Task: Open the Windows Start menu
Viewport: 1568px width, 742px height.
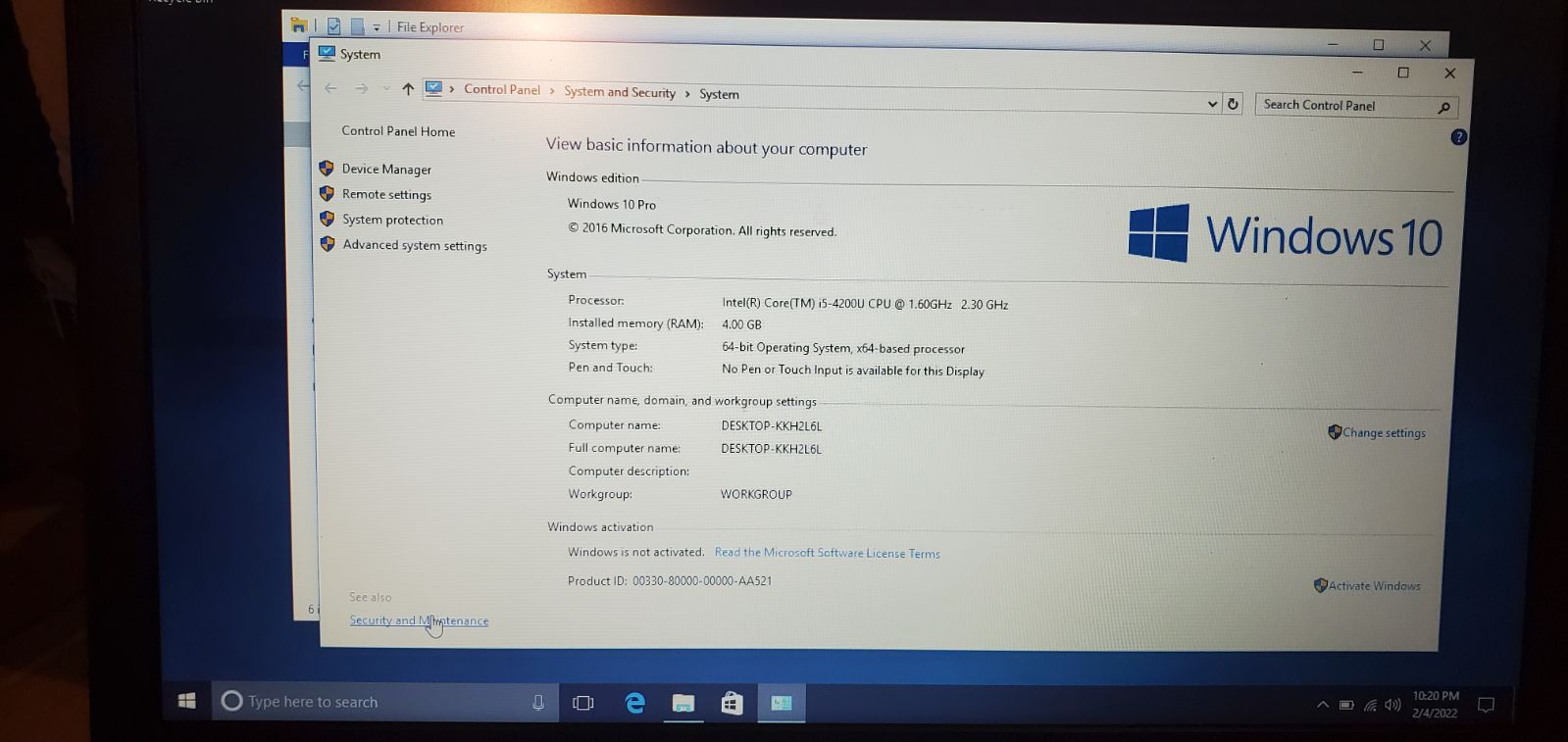Action: pyautogui.click(x=187, y=701)
